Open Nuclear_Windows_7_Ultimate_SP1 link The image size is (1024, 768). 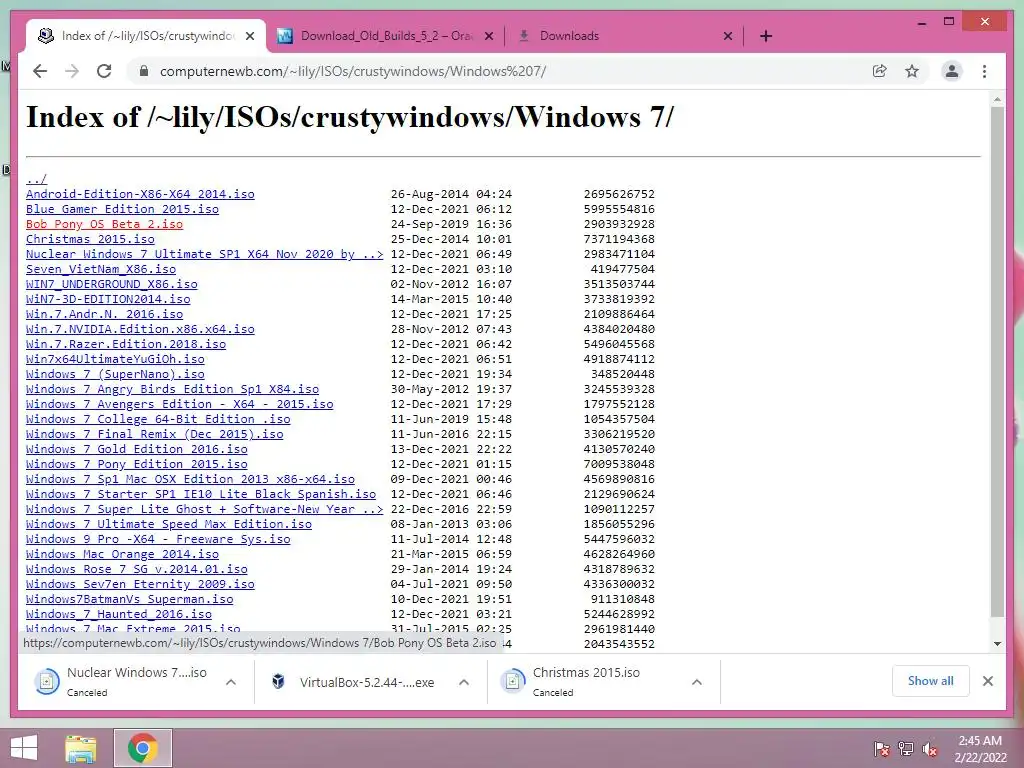click(204, 254)
